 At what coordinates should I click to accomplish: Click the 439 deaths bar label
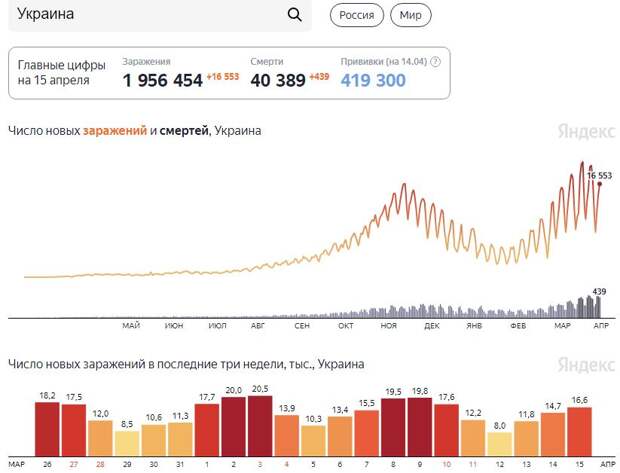[599, 291]
